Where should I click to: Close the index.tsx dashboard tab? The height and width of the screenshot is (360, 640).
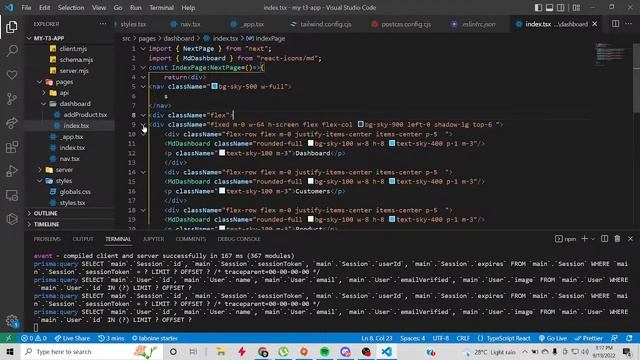(595, 24)
